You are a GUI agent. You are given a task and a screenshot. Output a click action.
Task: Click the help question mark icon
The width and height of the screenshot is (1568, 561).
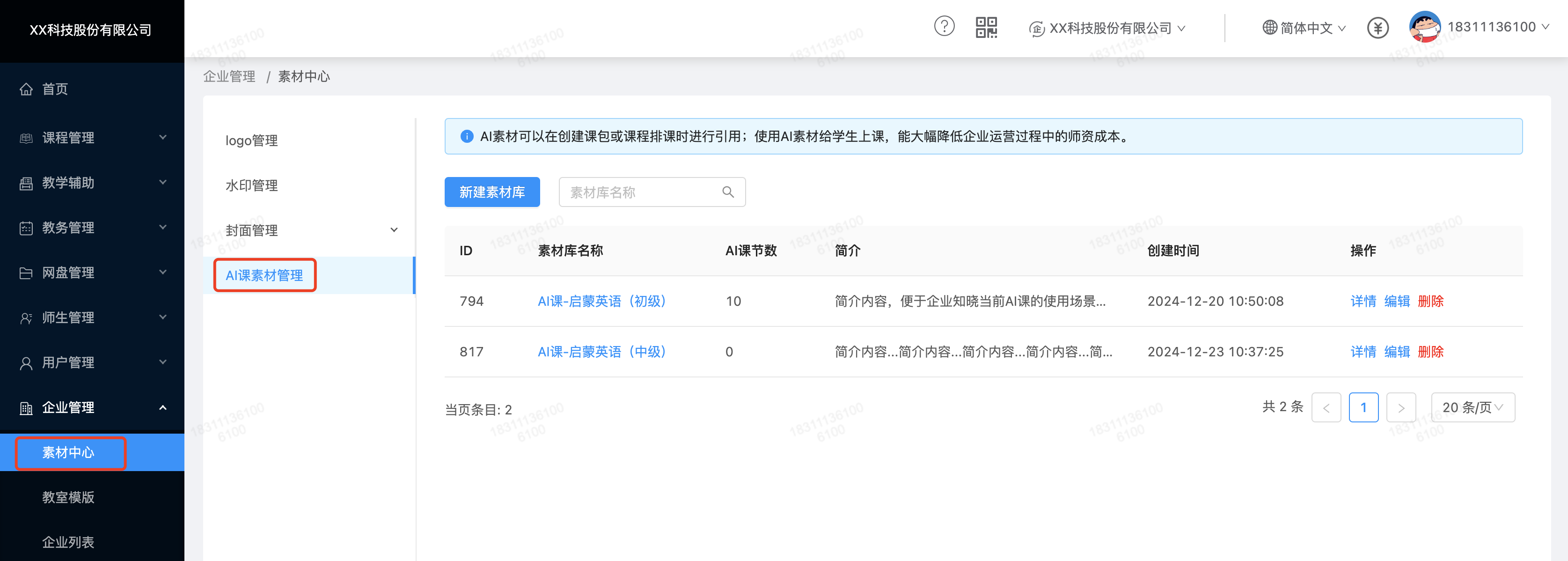click(944, 27)
